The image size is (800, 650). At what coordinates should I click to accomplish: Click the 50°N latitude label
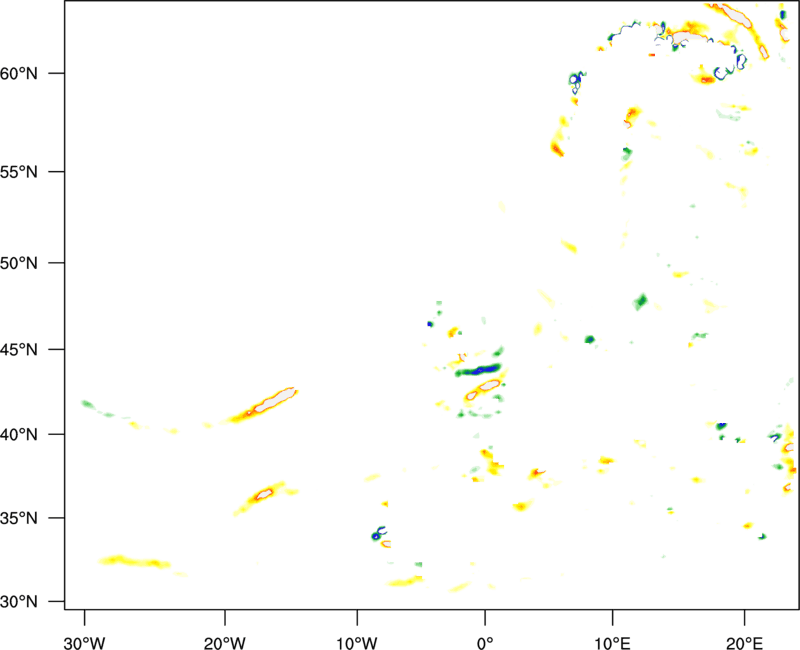19,263
